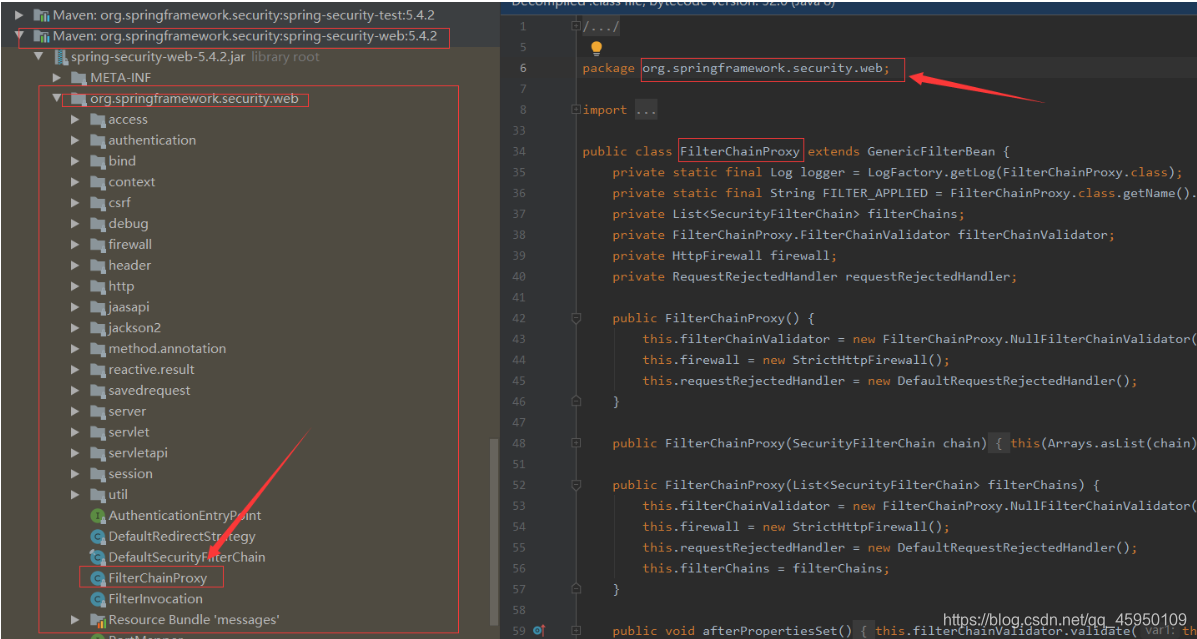Expand the csrf package arrow
This screenshot has height=639, width=1197.
(75, 202)
